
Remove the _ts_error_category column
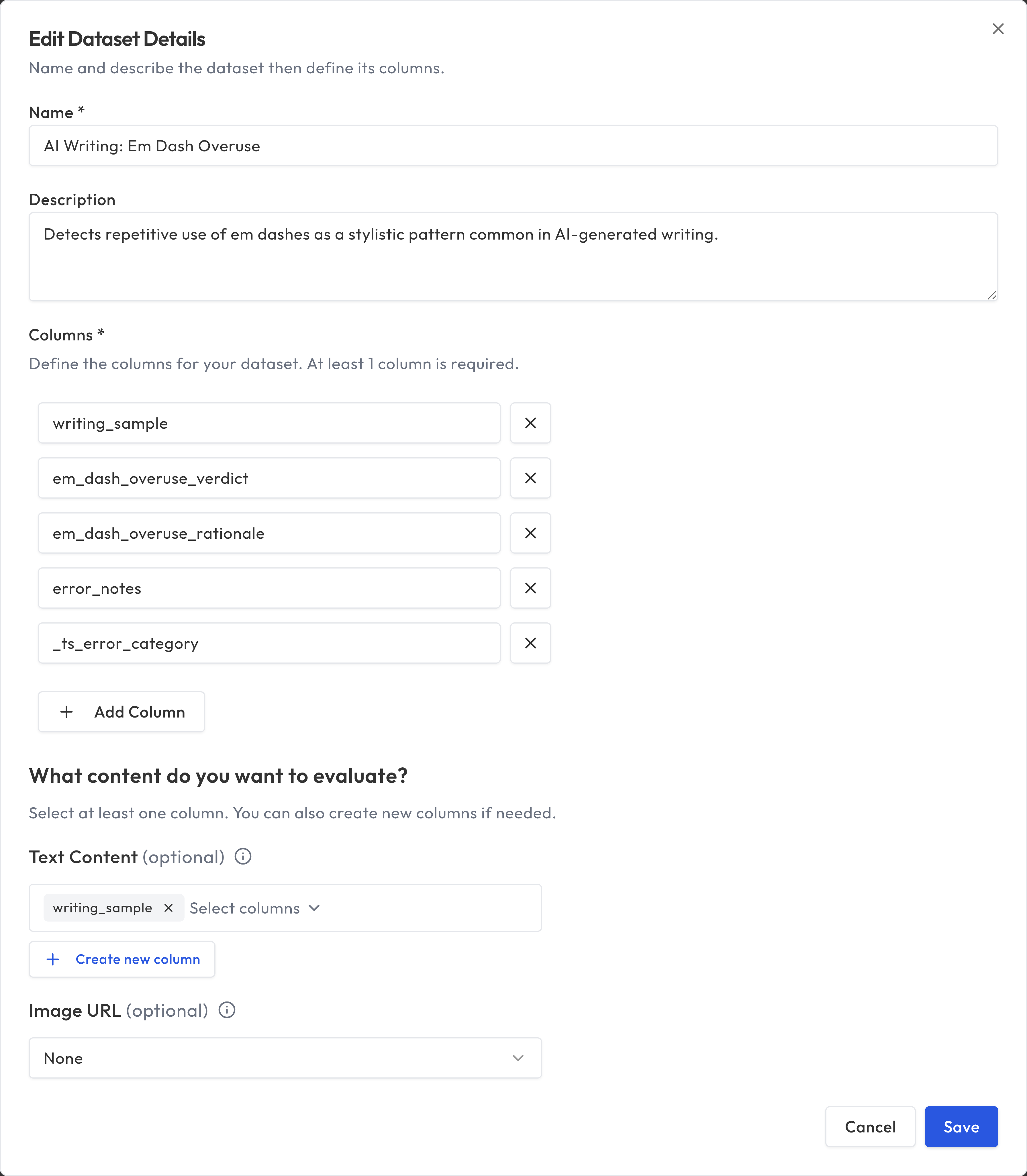(x=530, y=643)
